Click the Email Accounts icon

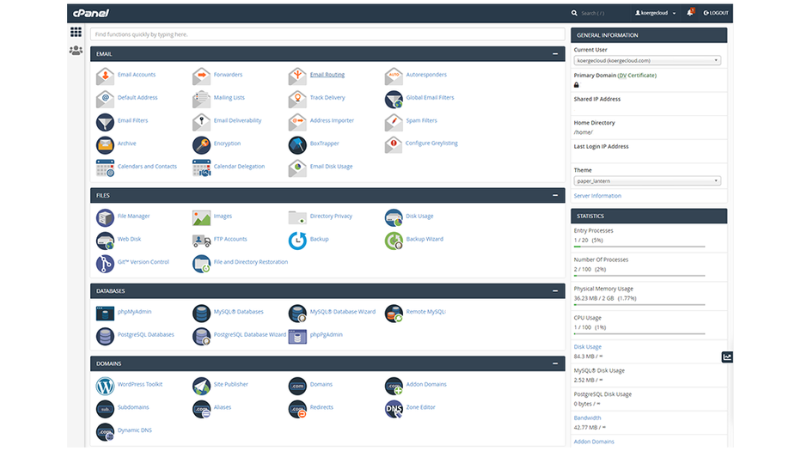click(105, 75)
